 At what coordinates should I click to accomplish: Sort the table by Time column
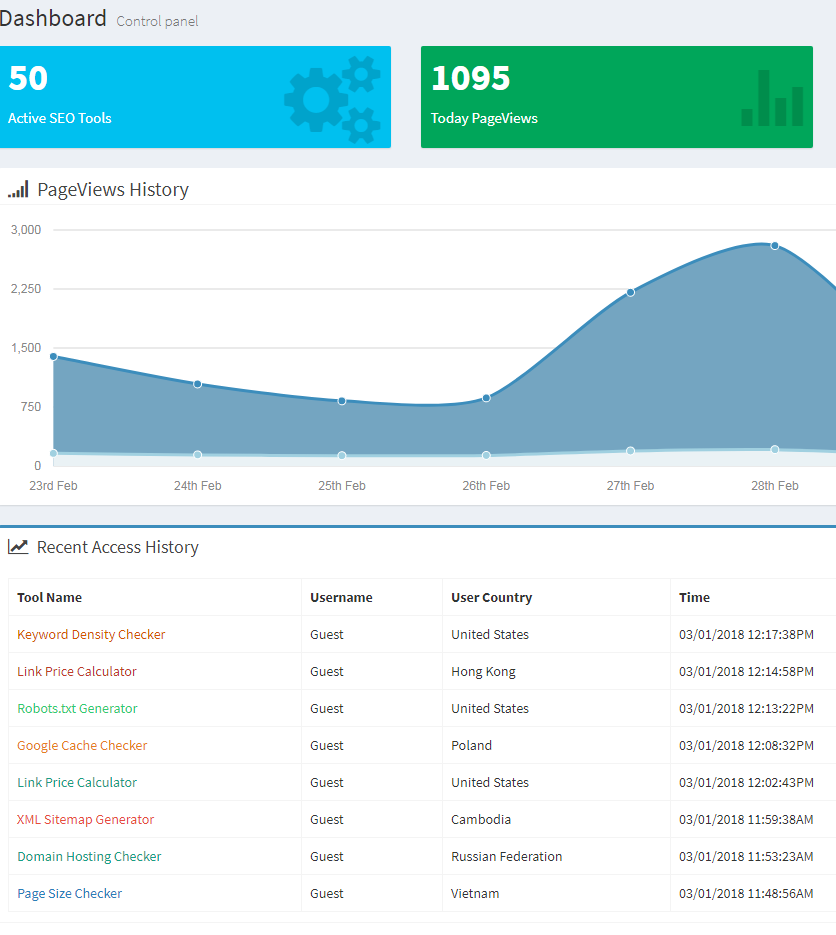694,597
